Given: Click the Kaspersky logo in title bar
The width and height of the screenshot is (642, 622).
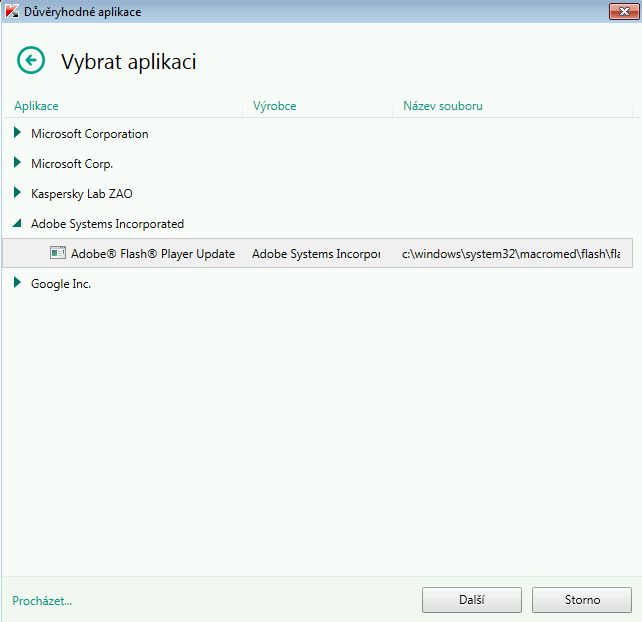Looking at the screenshot, I should (x=12, y=11).
